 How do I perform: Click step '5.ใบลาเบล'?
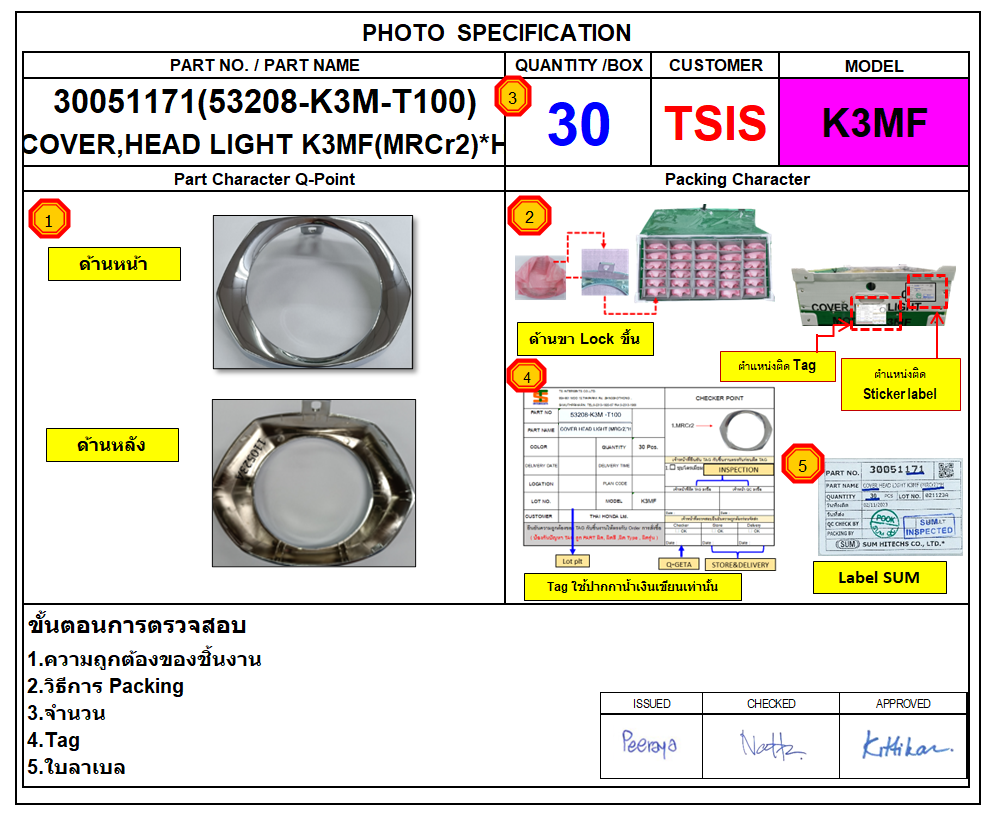point(76,767)
